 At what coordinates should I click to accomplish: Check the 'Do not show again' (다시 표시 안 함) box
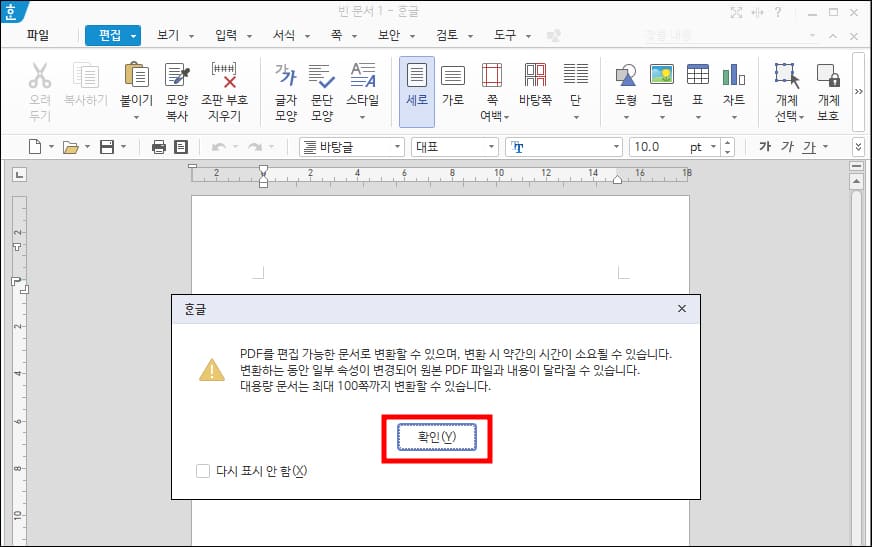[x=203, y=471]
